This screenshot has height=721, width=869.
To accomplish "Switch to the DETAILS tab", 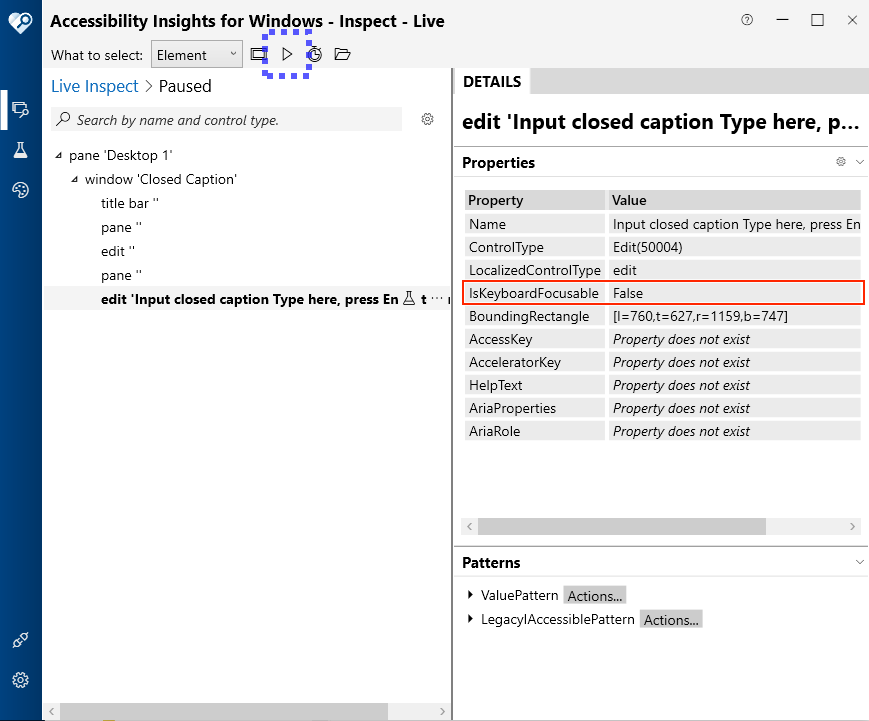I will click(x=492, y=81).
